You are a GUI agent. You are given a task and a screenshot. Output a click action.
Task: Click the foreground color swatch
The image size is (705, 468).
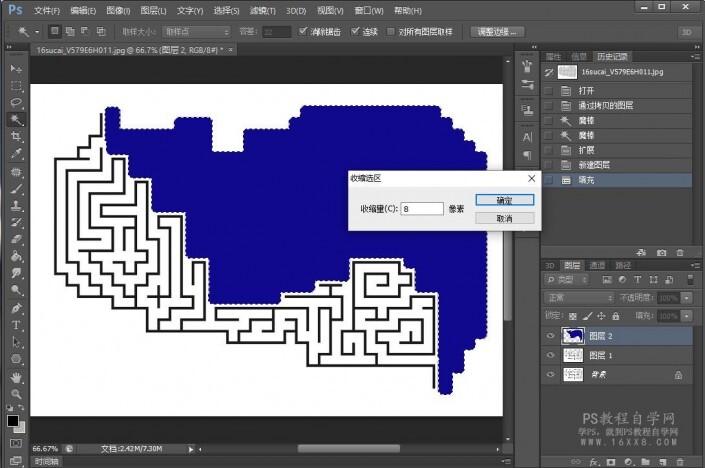point(13,421)
